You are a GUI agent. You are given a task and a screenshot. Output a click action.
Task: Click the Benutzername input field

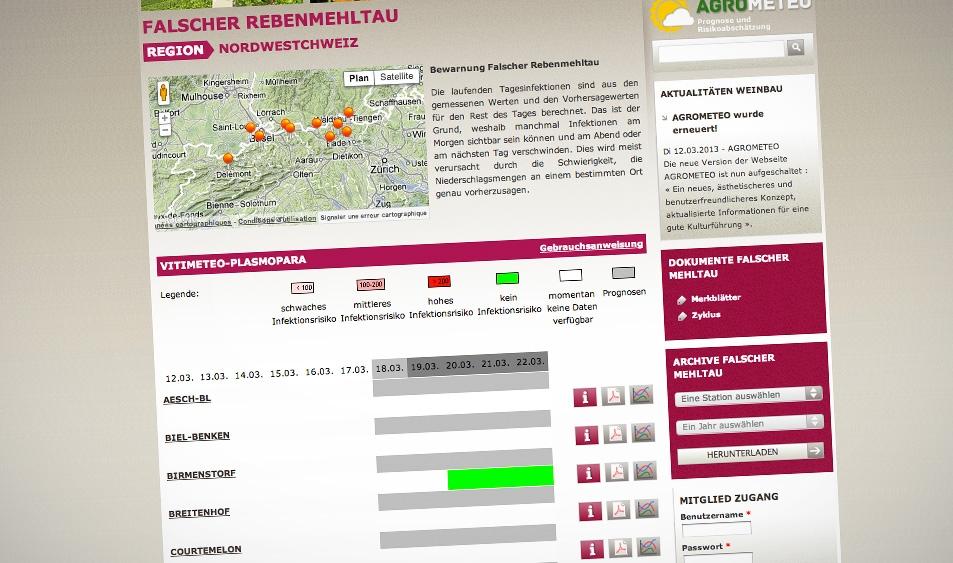[717, 528]
